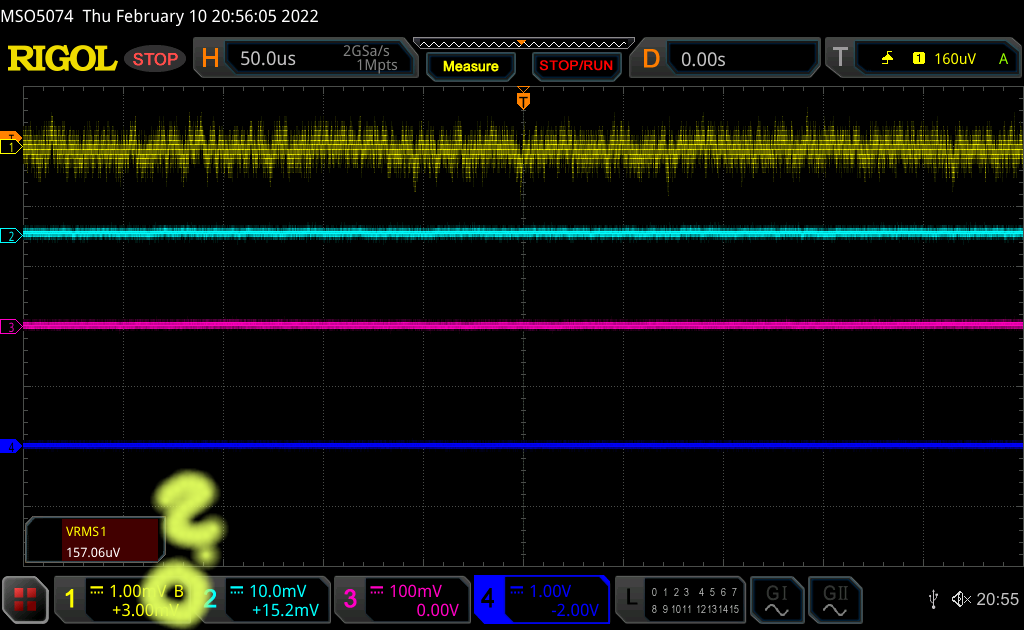Open the logic analyzer digital channels panel

click(680, 599)
